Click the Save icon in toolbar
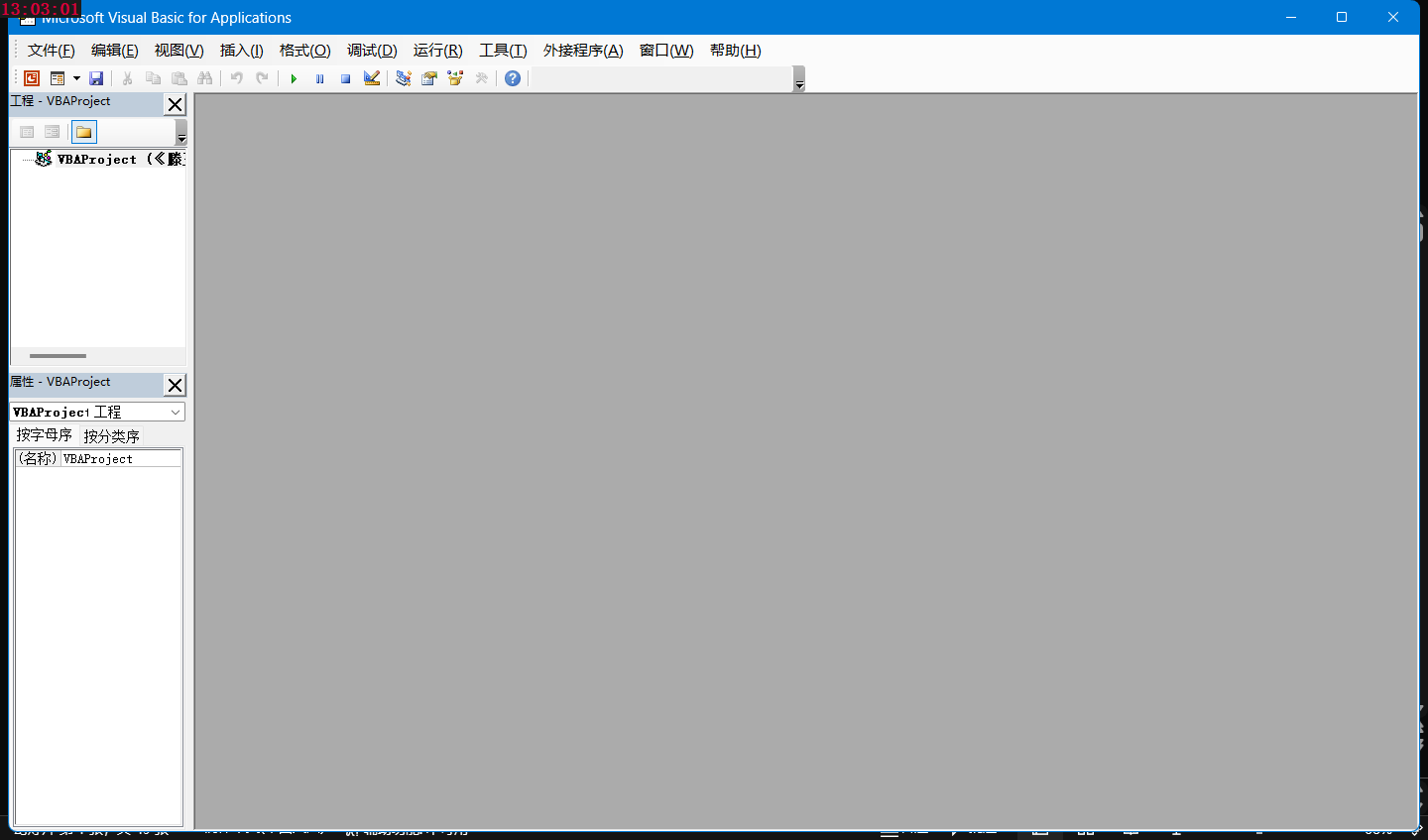Viewport: 1428px width, 840px height. [96, 78]
